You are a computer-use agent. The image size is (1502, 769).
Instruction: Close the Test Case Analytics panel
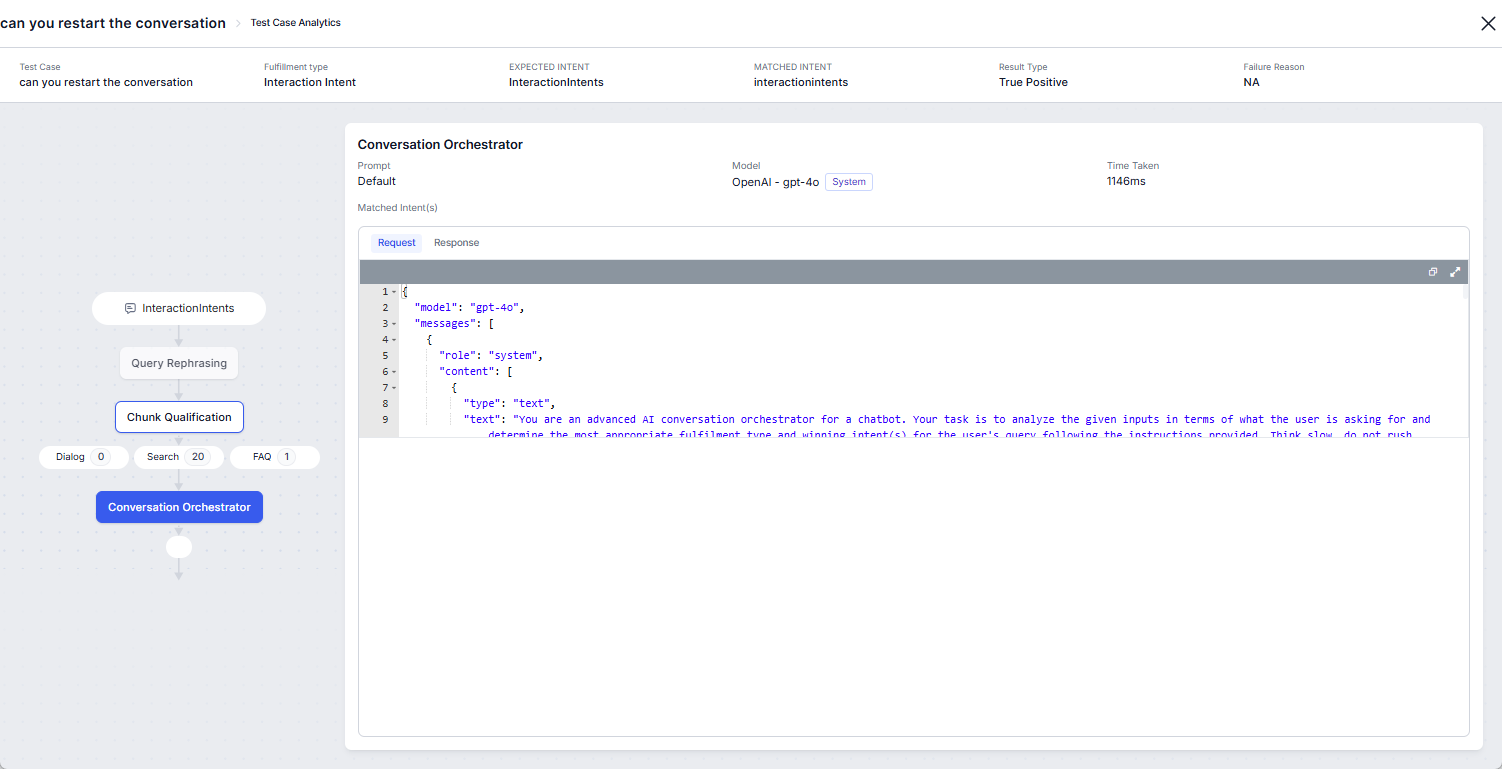tap(1488, 24)
